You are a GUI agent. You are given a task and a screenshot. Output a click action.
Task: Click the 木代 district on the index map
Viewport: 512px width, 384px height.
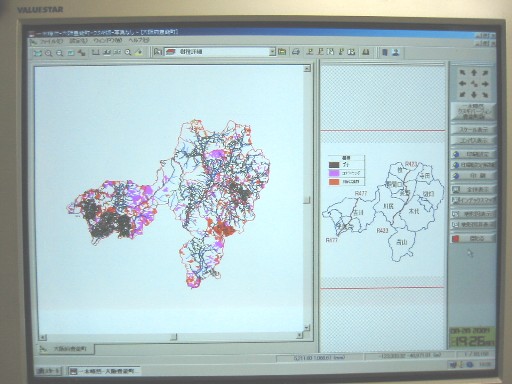[x=414, y=211]
